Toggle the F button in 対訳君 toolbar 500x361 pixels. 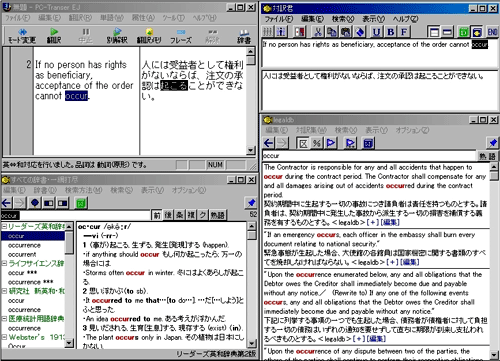pyautogui.click(x=404, y=32)
